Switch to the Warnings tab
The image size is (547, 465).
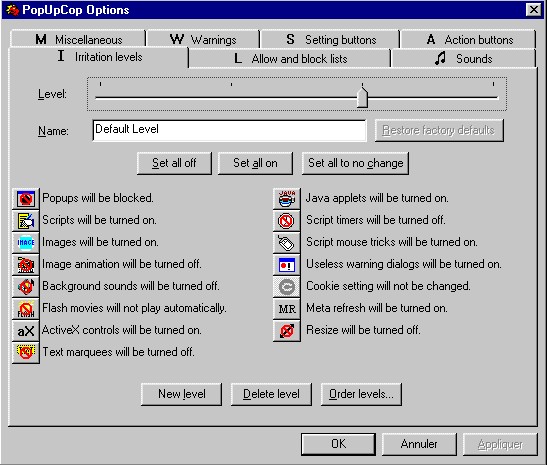pos(203,39)
